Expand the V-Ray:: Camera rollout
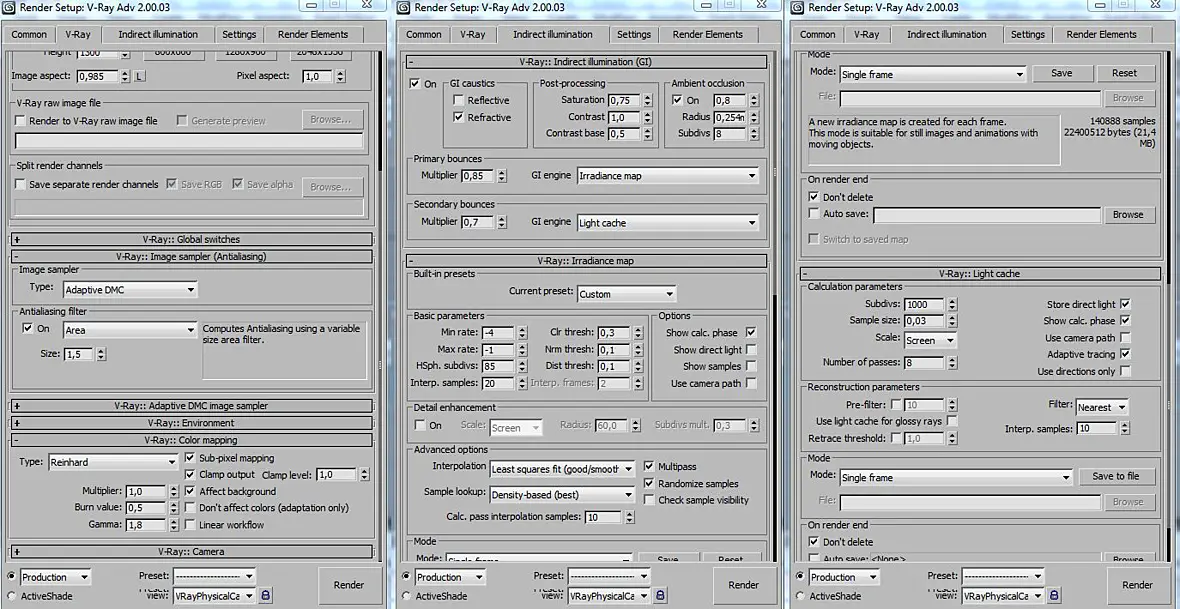 191,552
